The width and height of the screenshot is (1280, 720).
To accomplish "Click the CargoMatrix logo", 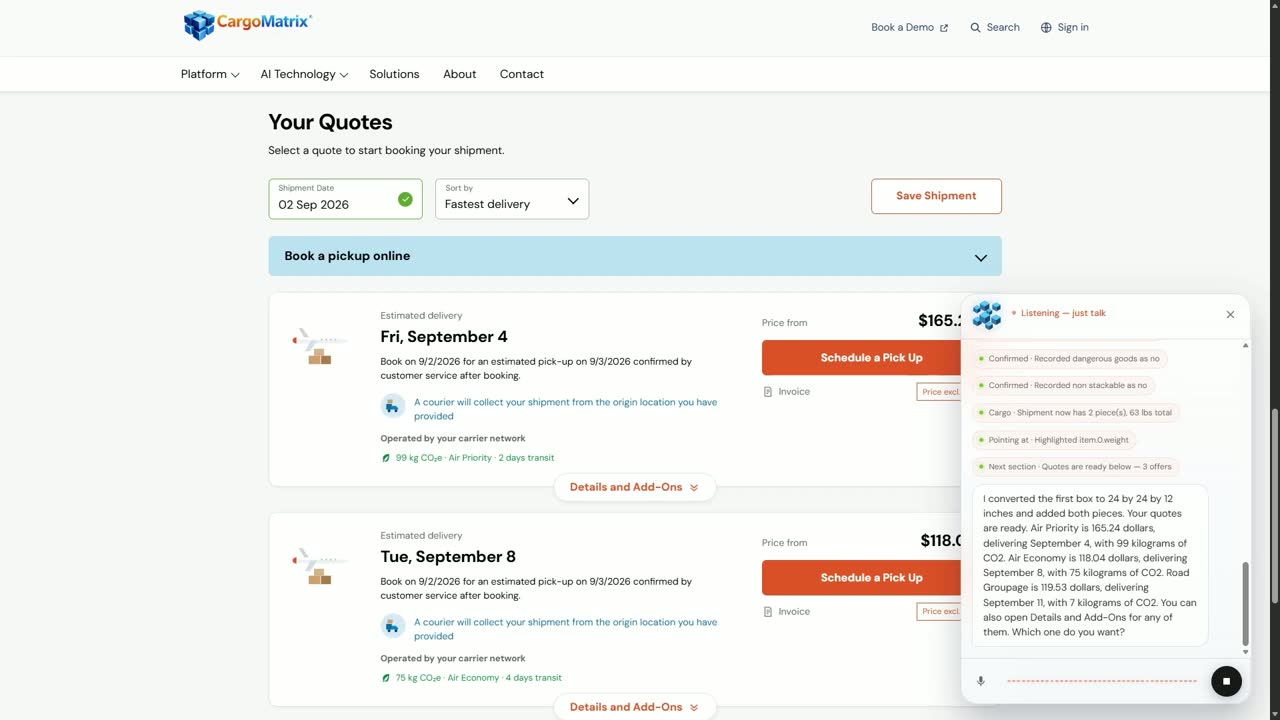I will tap(248, 25).
